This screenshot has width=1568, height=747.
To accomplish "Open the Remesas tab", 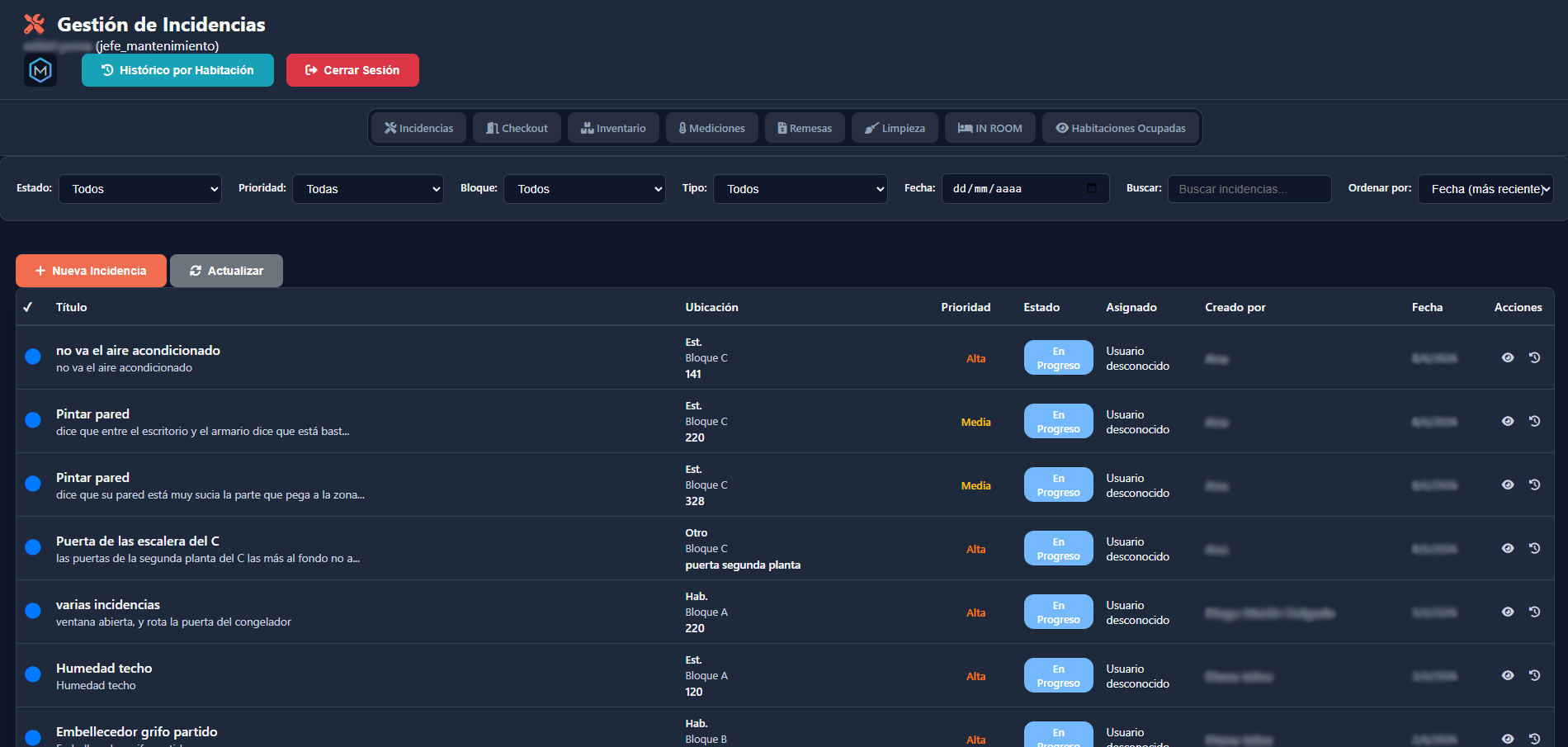I will coord(805,128).
